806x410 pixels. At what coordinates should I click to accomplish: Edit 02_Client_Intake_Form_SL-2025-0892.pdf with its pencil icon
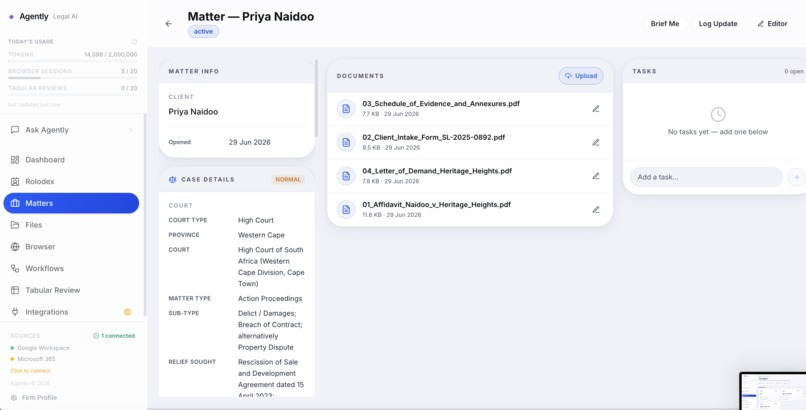(x=596, y=142)
